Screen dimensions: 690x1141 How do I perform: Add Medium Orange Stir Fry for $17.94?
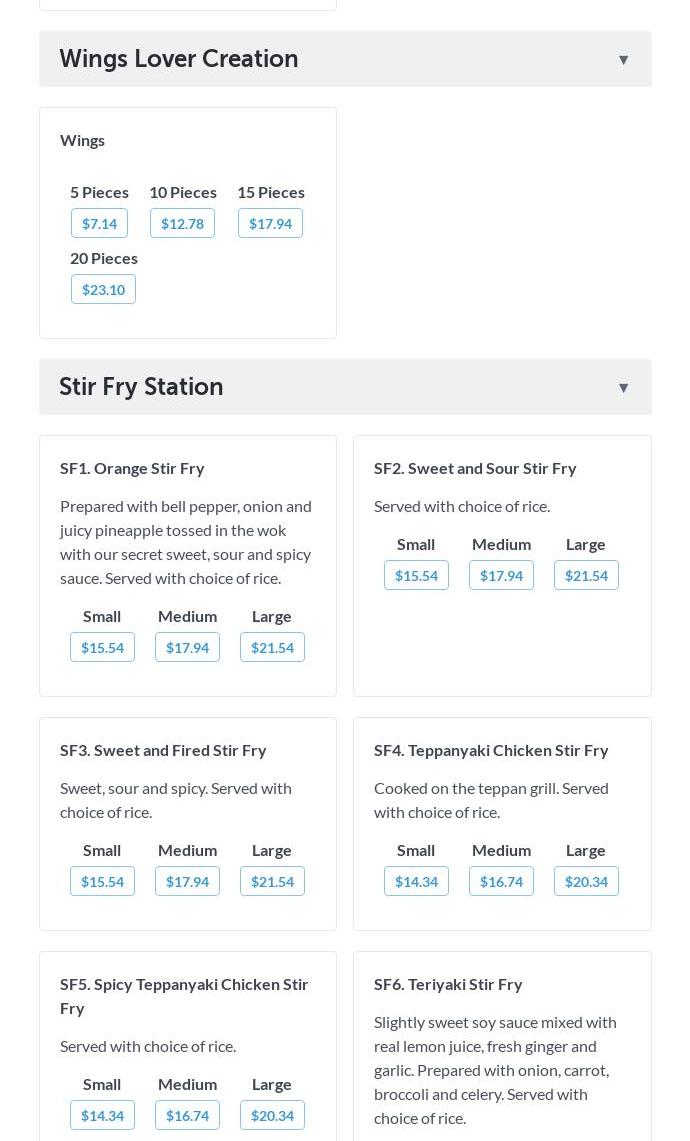point(187,648)
